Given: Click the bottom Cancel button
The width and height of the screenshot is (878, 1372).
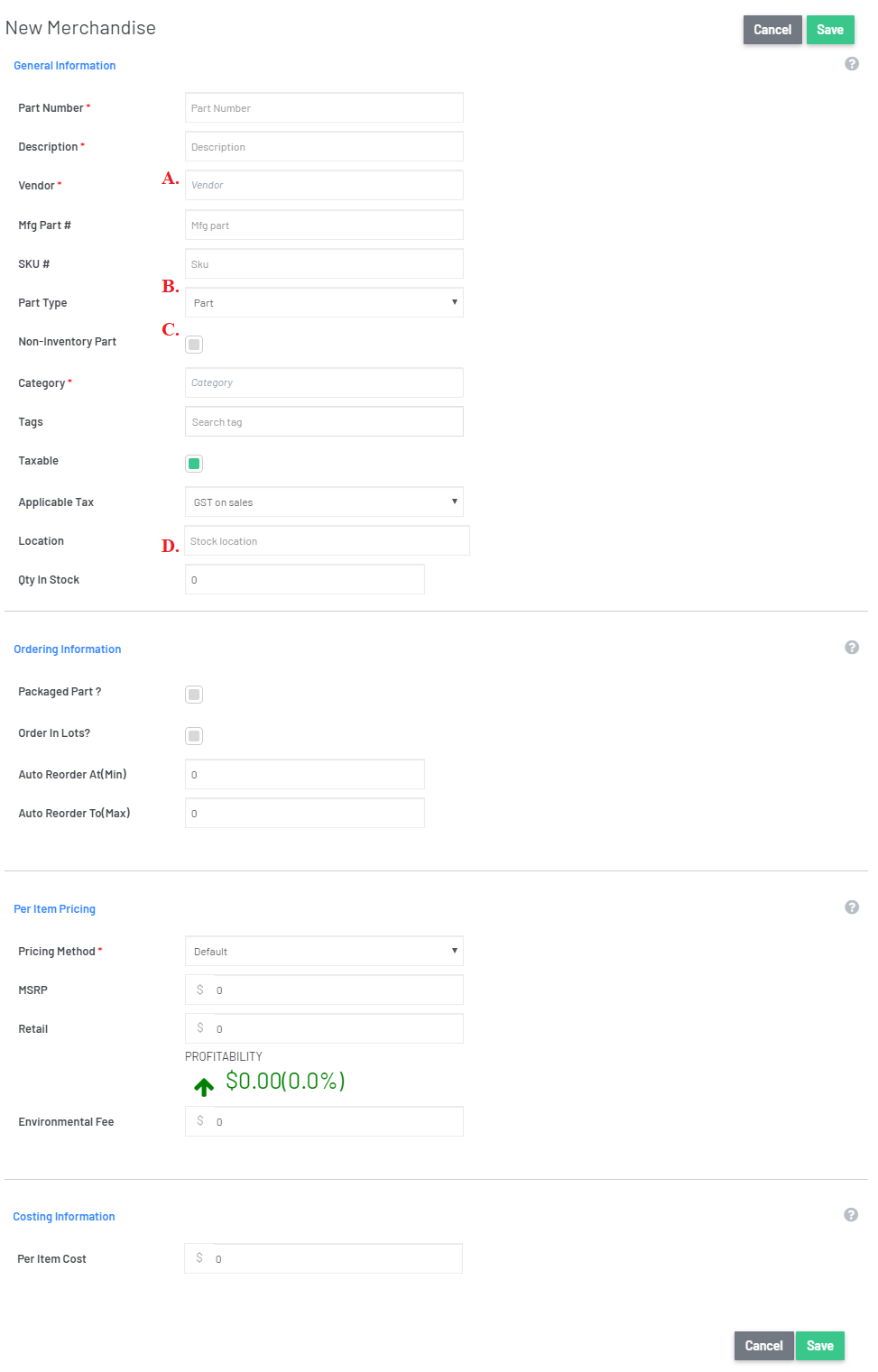Looking at the screenshot, I should click(x=763, y=1346).
